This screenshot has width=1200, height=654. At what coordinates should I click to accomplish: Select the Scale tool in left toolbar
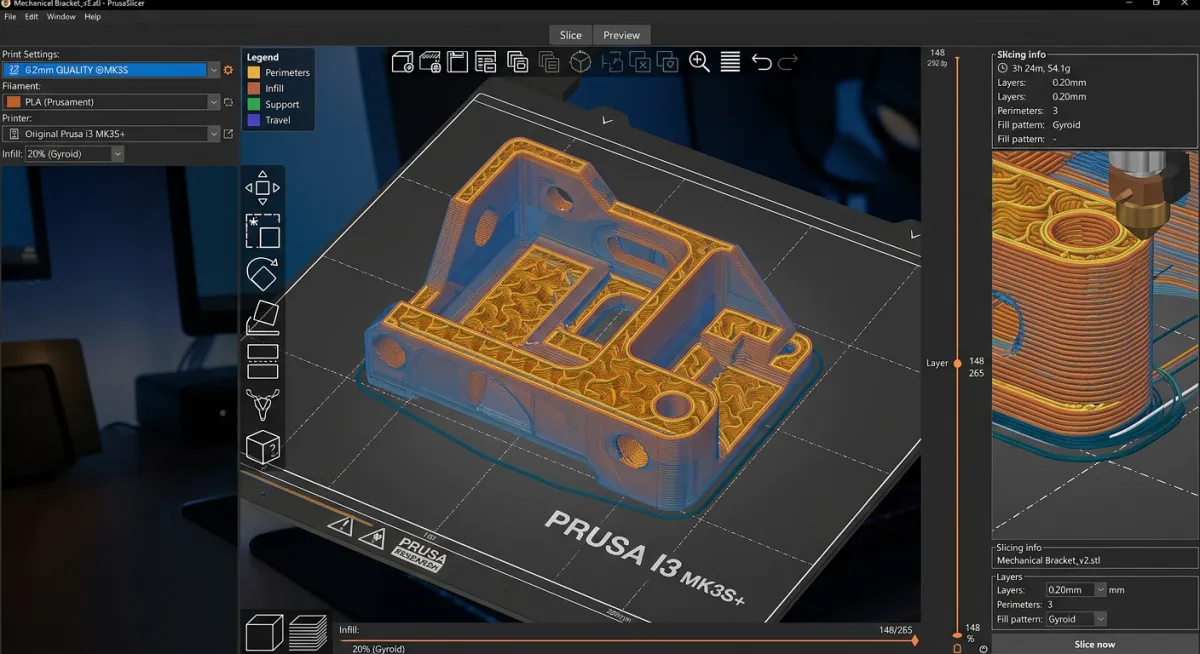pos(262,231)
